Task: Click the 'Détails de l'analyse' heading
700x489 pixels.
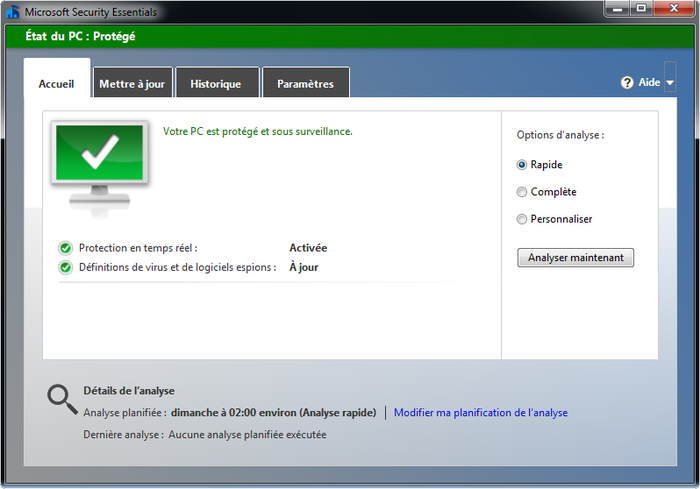Action: 129,391
